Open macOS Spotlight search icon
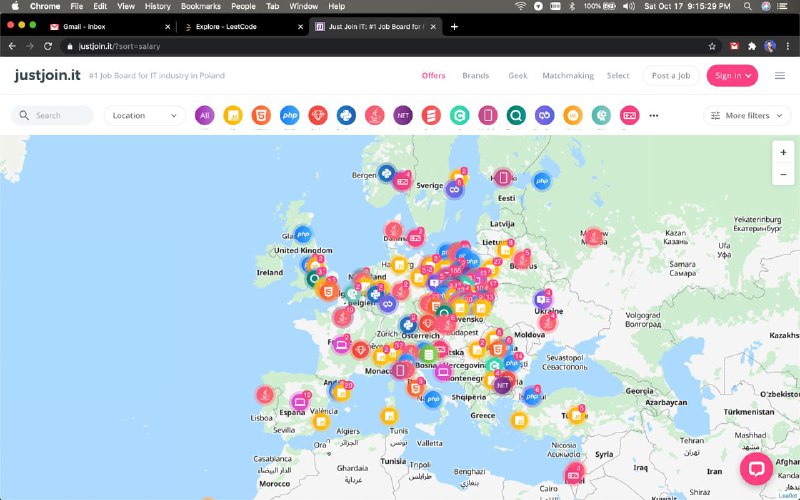Viewport: 800px width, 500px height. coord(747,6)
